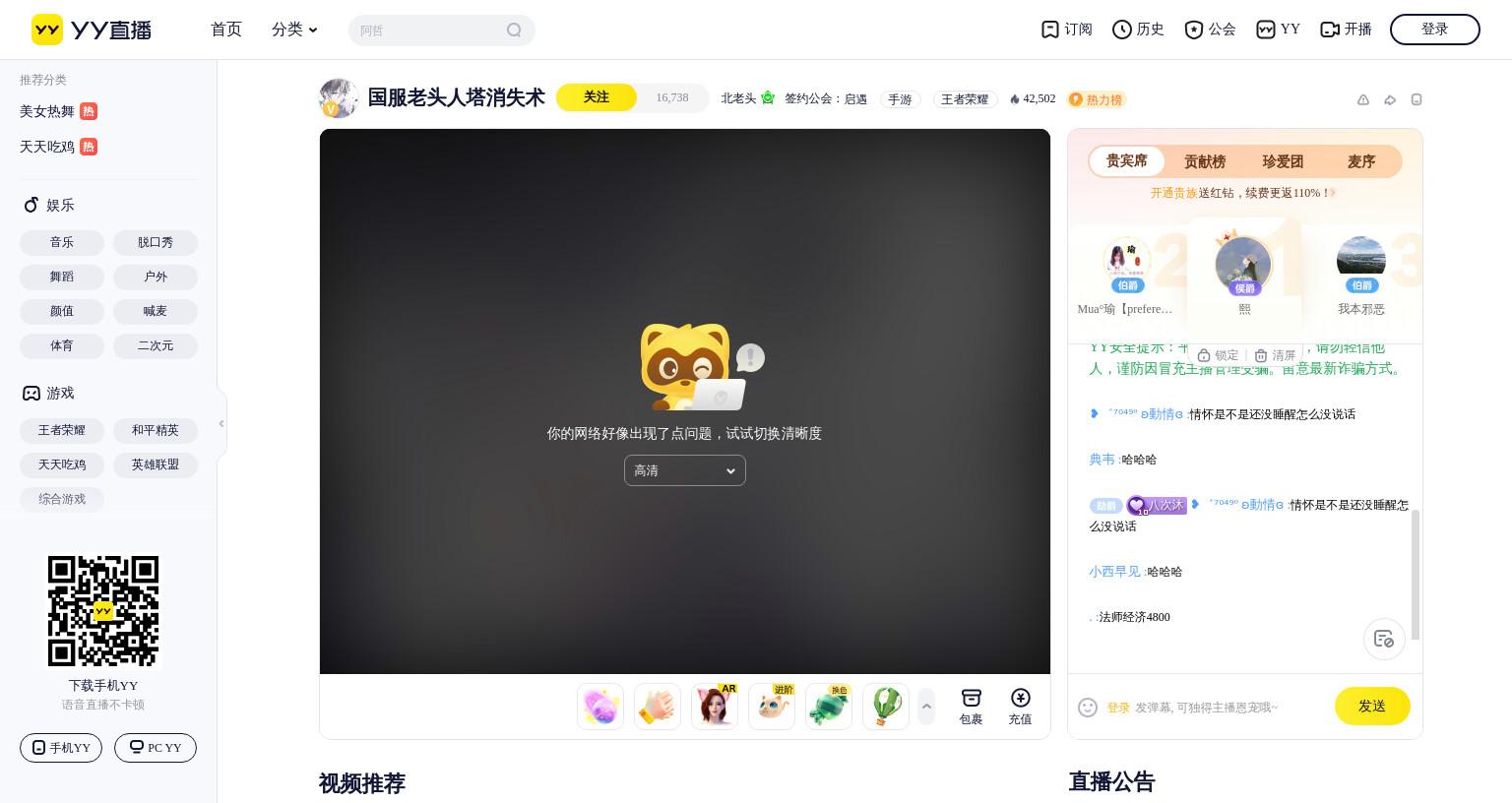Switch to 贡献榜 tab
Screen dimensions: 1512x803
(x=1205, y=161)
